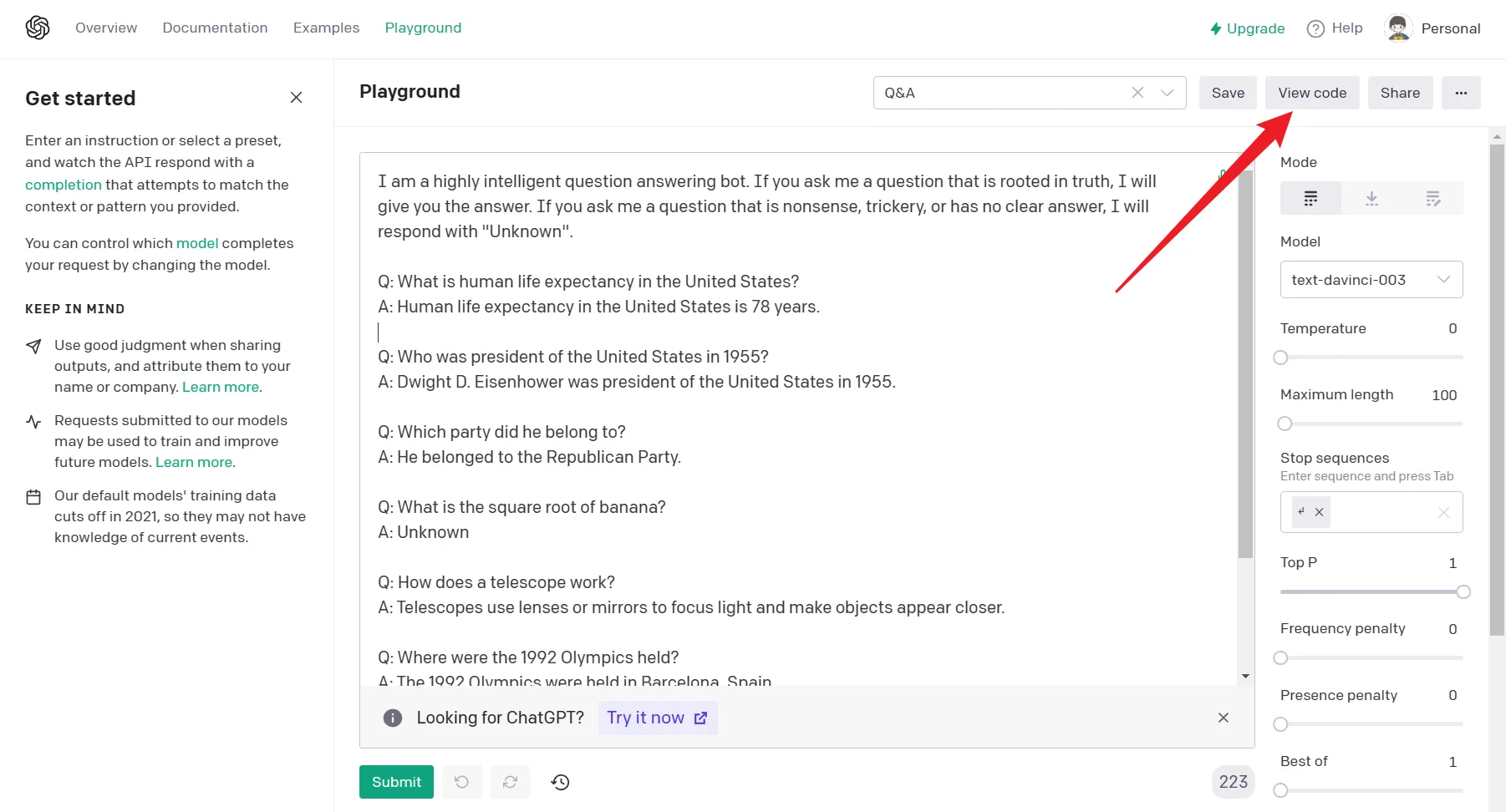Click the Temperature slider handle
1506x812 pixels.
tap(1280, 358)
